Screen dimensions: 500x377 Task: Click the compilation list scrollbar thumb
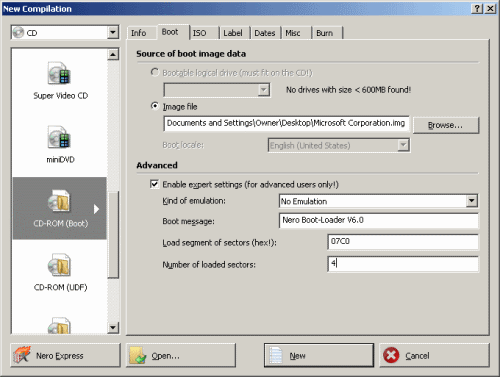click(x=113, y=235)
